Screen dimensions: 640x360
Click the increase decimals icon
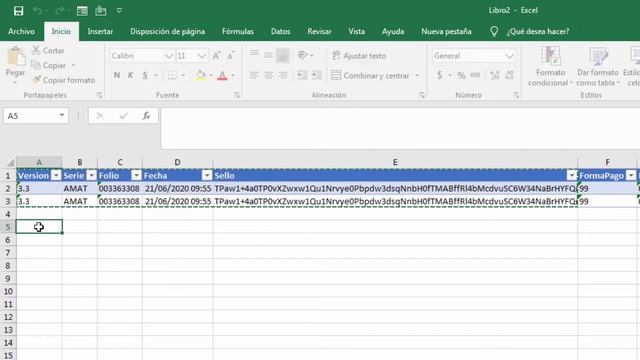pos(495,76)
